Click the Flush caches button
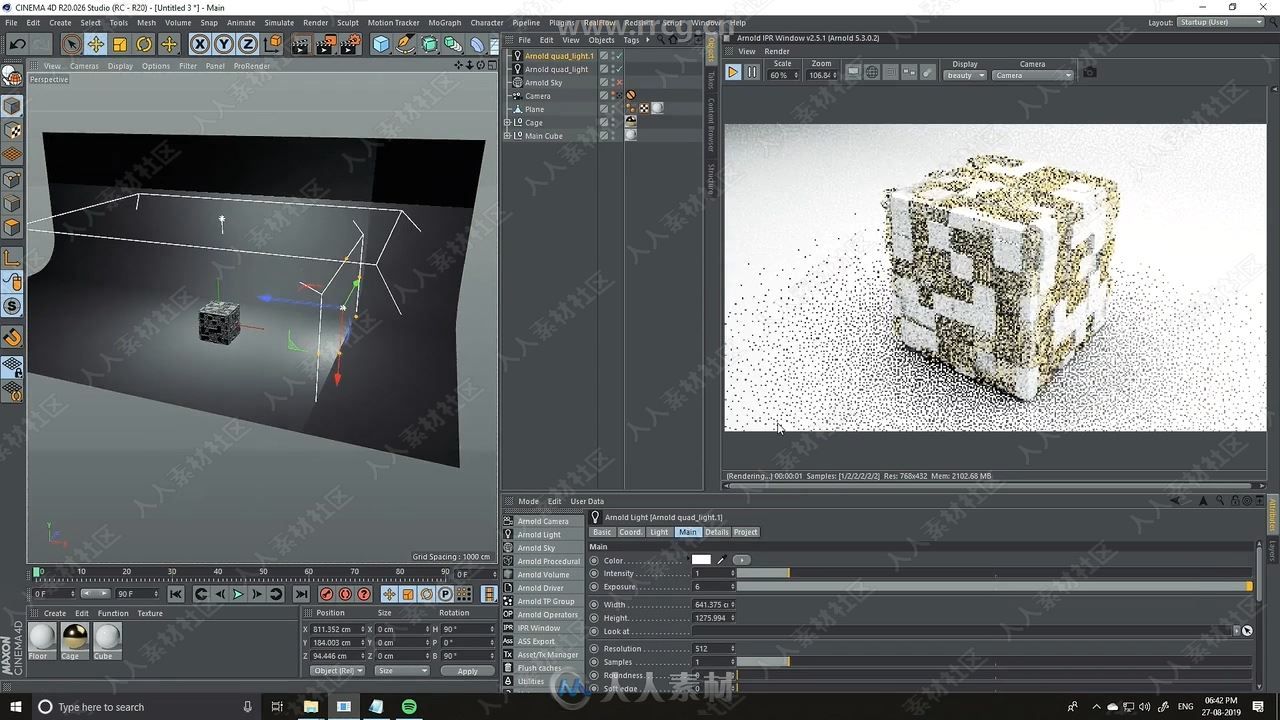The image size is (1280, 720). point(543,668)
